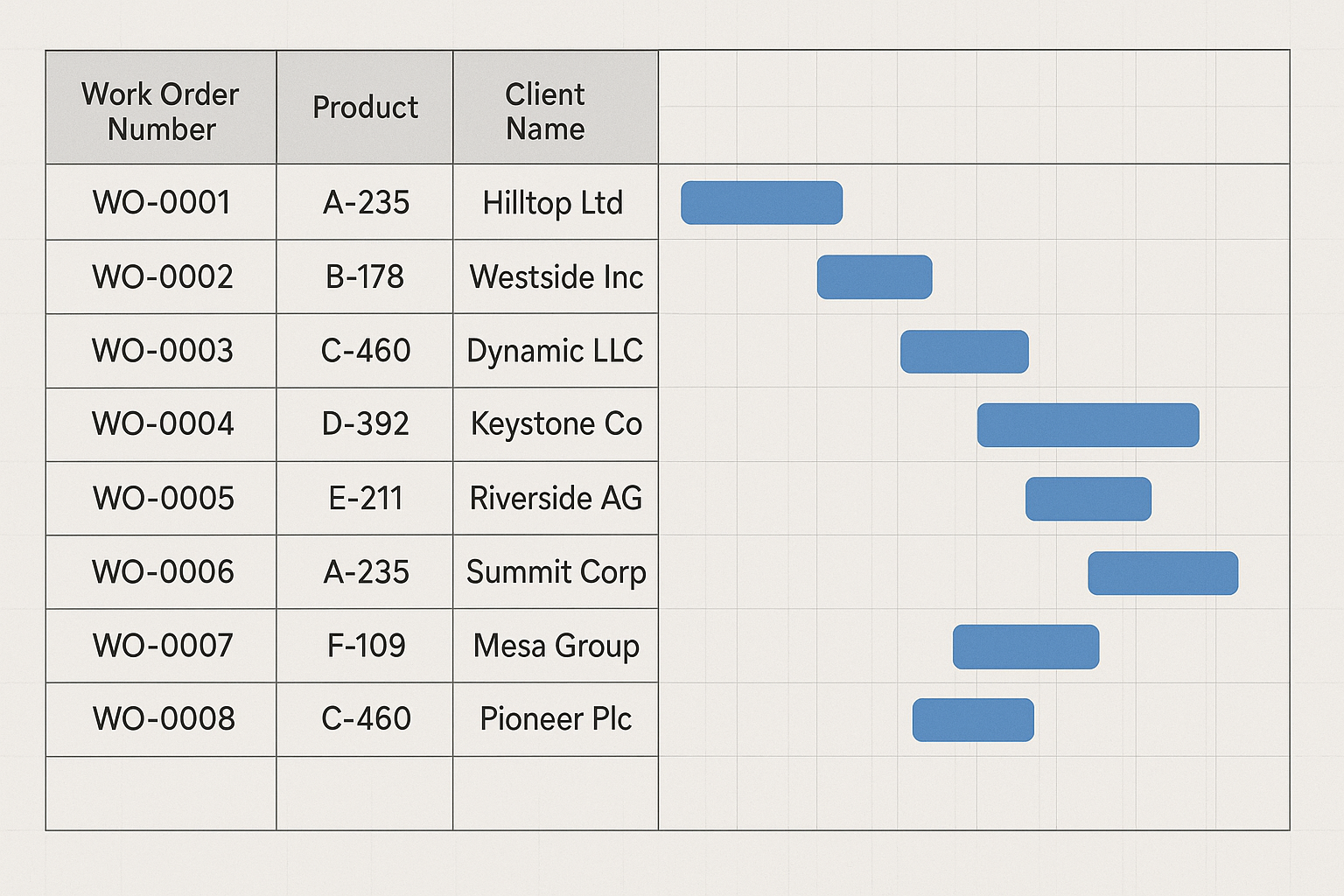Image resolution: width=1344 pixels, height=896 pixels.
Task: Click the Client Name column header
Action: [555, 108]
